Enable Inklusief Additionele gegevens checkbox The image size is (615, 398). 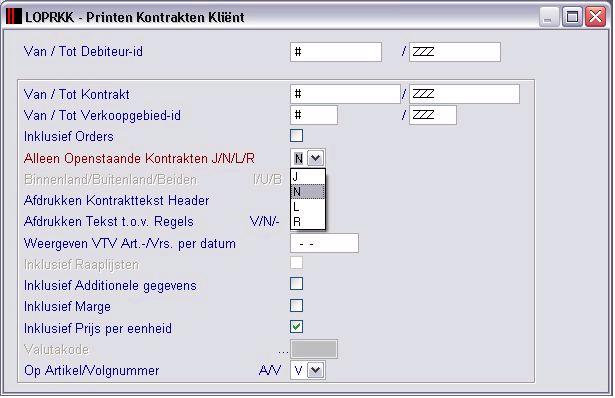click(297, 284)
